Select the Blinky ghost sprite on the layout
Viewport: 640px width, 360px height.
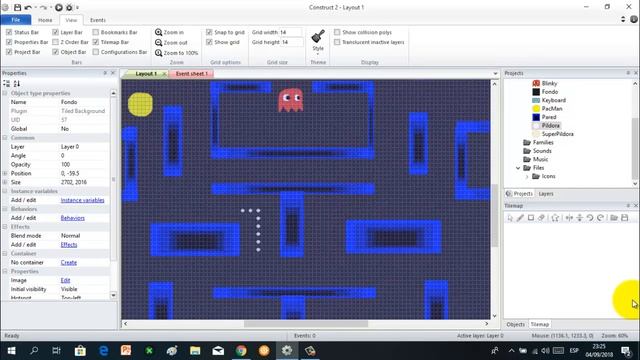point(291,100)
